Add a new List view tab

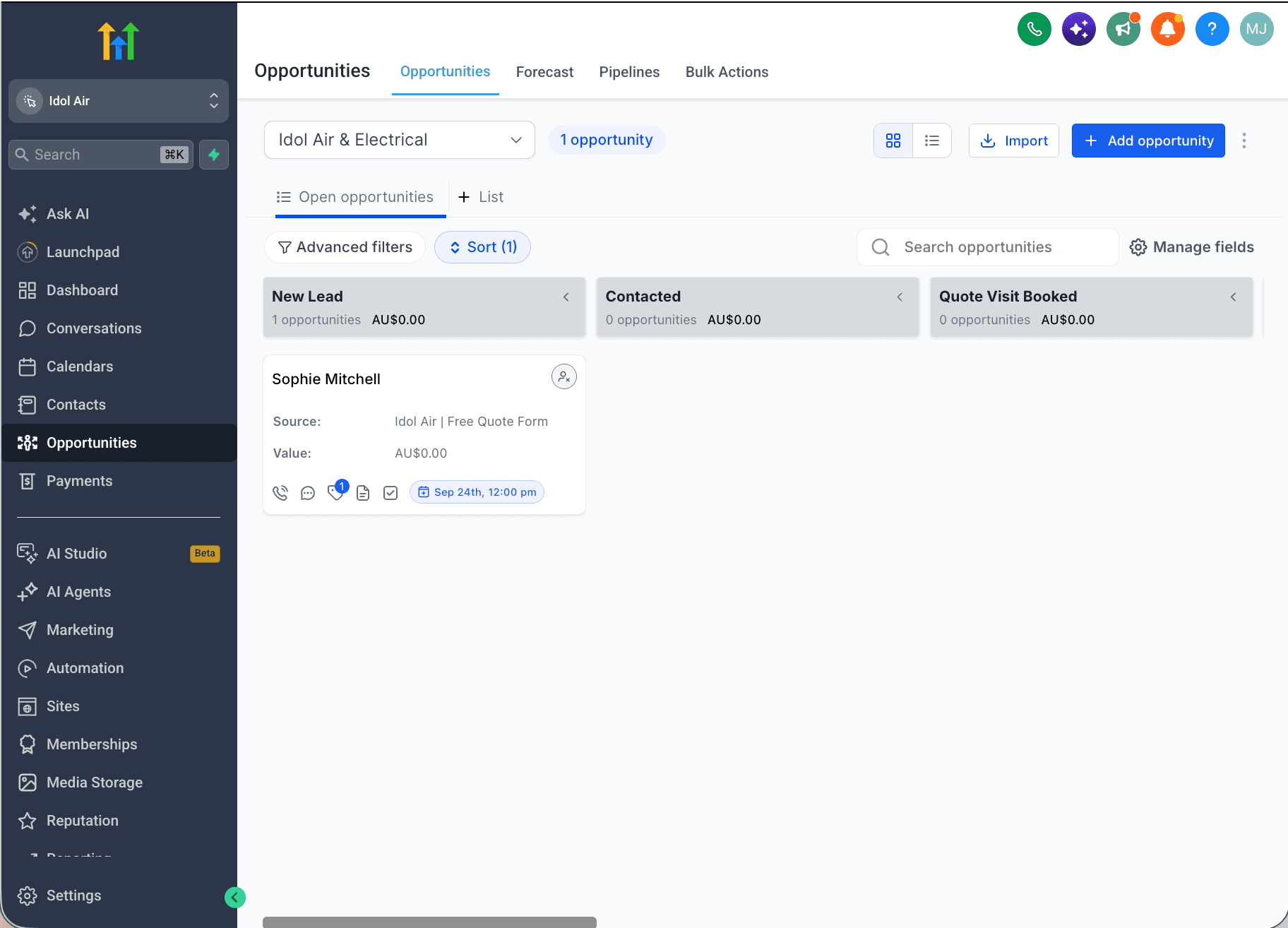[x=481, y=197]
